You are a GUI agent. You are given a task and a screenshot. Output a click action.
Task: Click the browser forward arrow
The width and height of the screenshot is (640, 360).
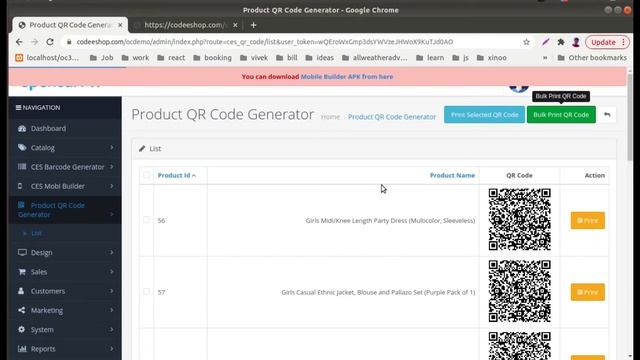tap(35, 42)
